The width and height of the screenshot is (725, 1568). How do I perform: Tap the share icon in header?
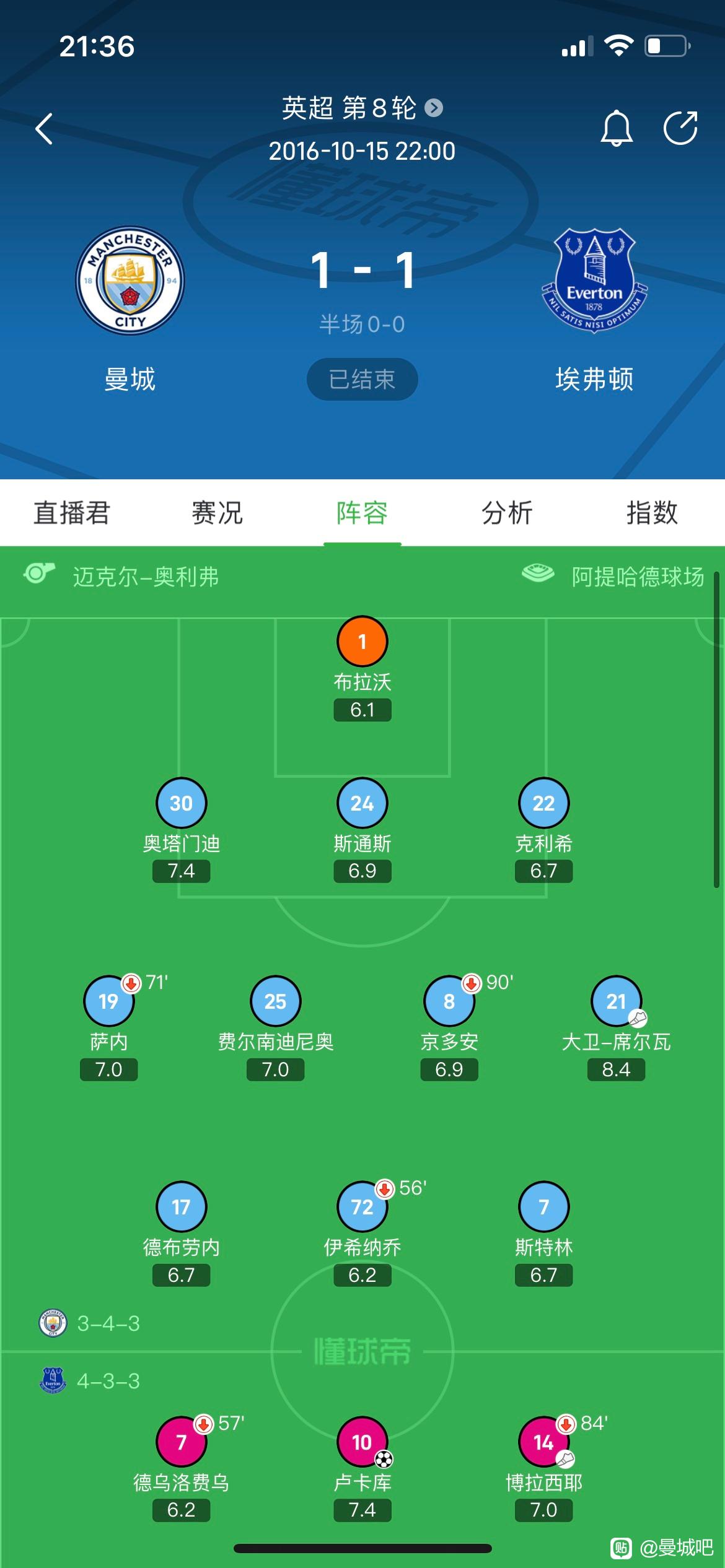(x=680, y=128)
